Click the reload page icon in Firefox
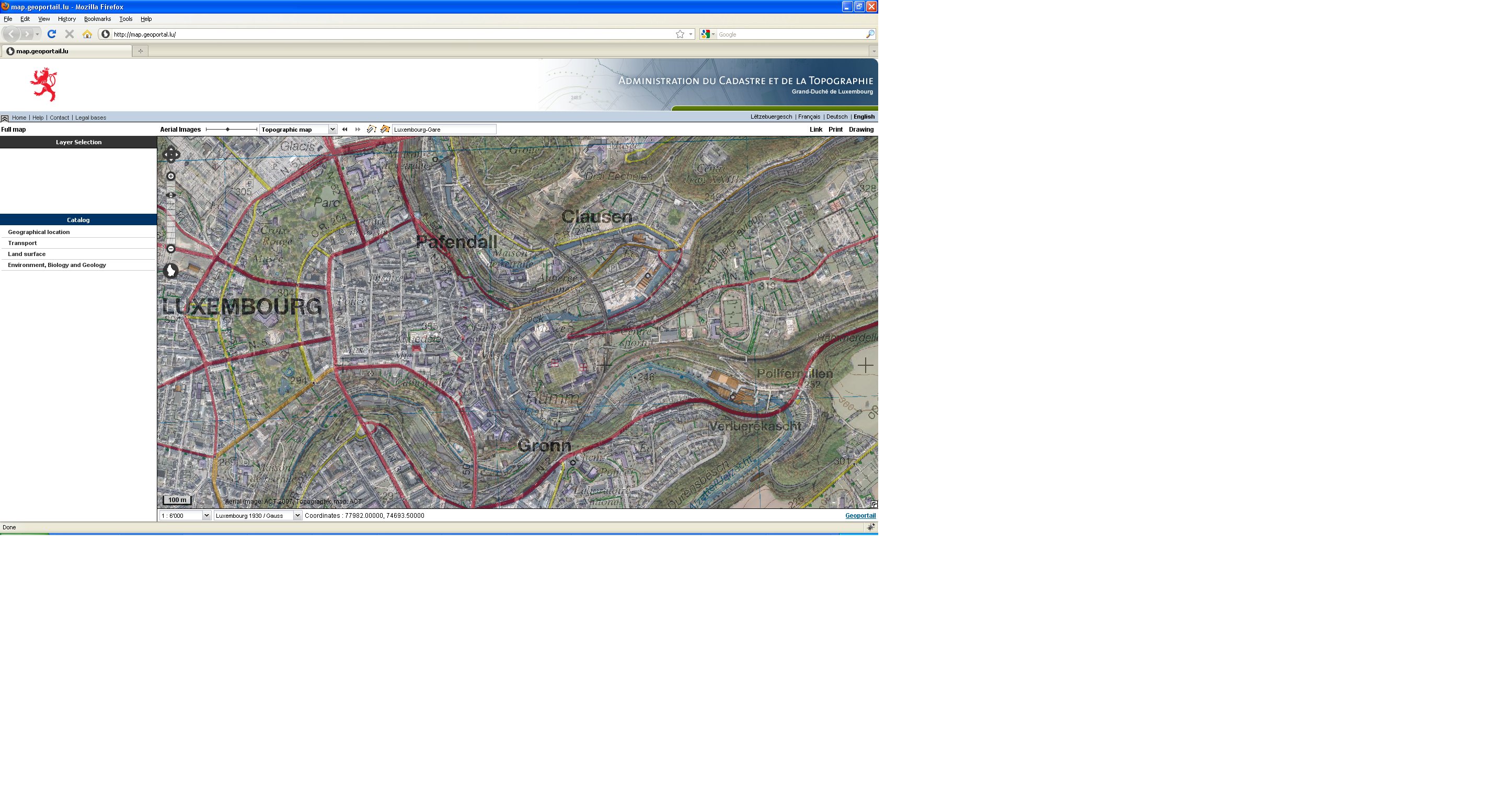This screenshot has height=812, width=1494. (53, 33)
